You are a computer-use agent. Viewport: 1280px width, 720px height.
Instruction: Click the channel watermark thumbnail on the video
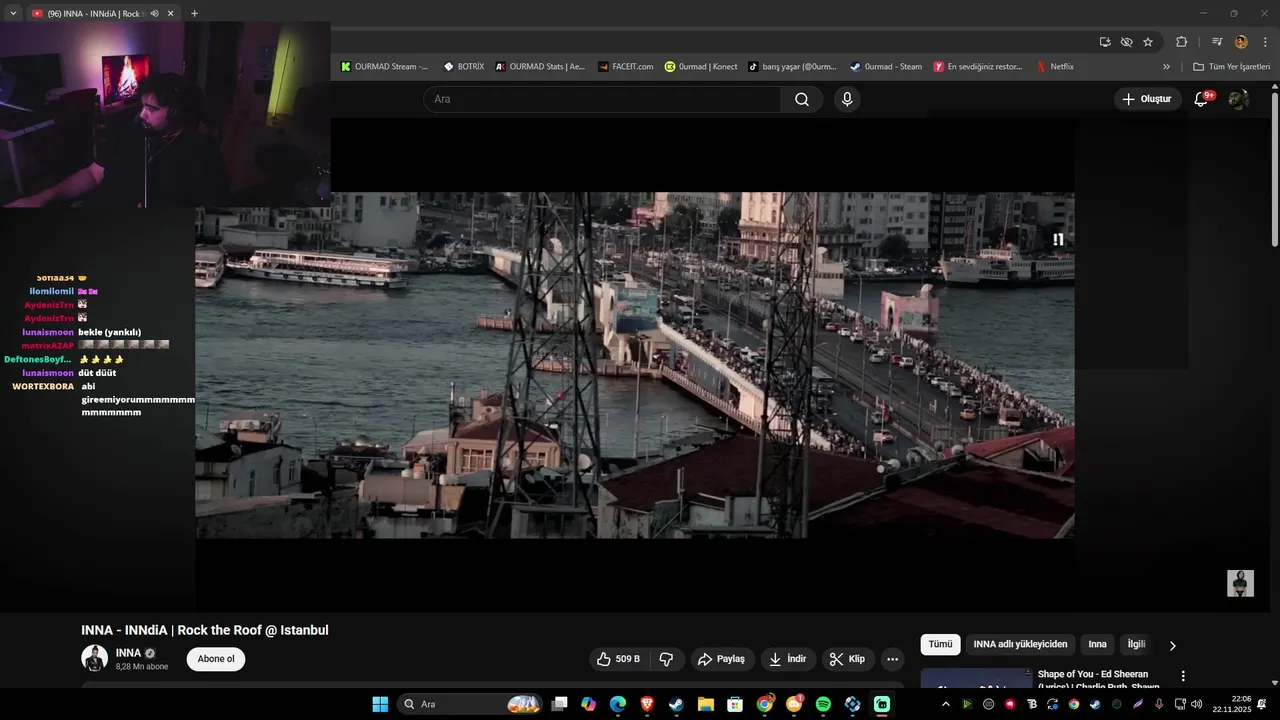click(1240, 583)
